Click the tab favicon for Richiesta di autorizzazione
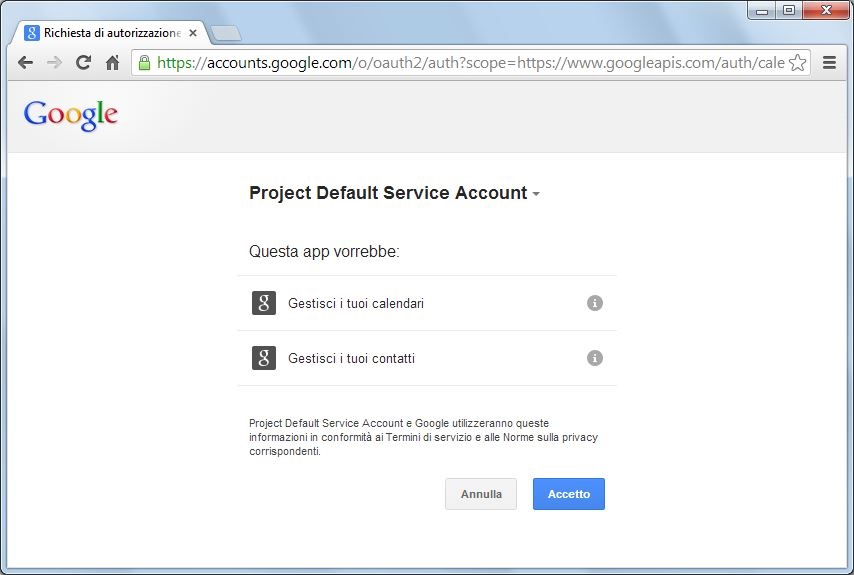This screenshot has height=575, width=854. (x=32, y=33)
